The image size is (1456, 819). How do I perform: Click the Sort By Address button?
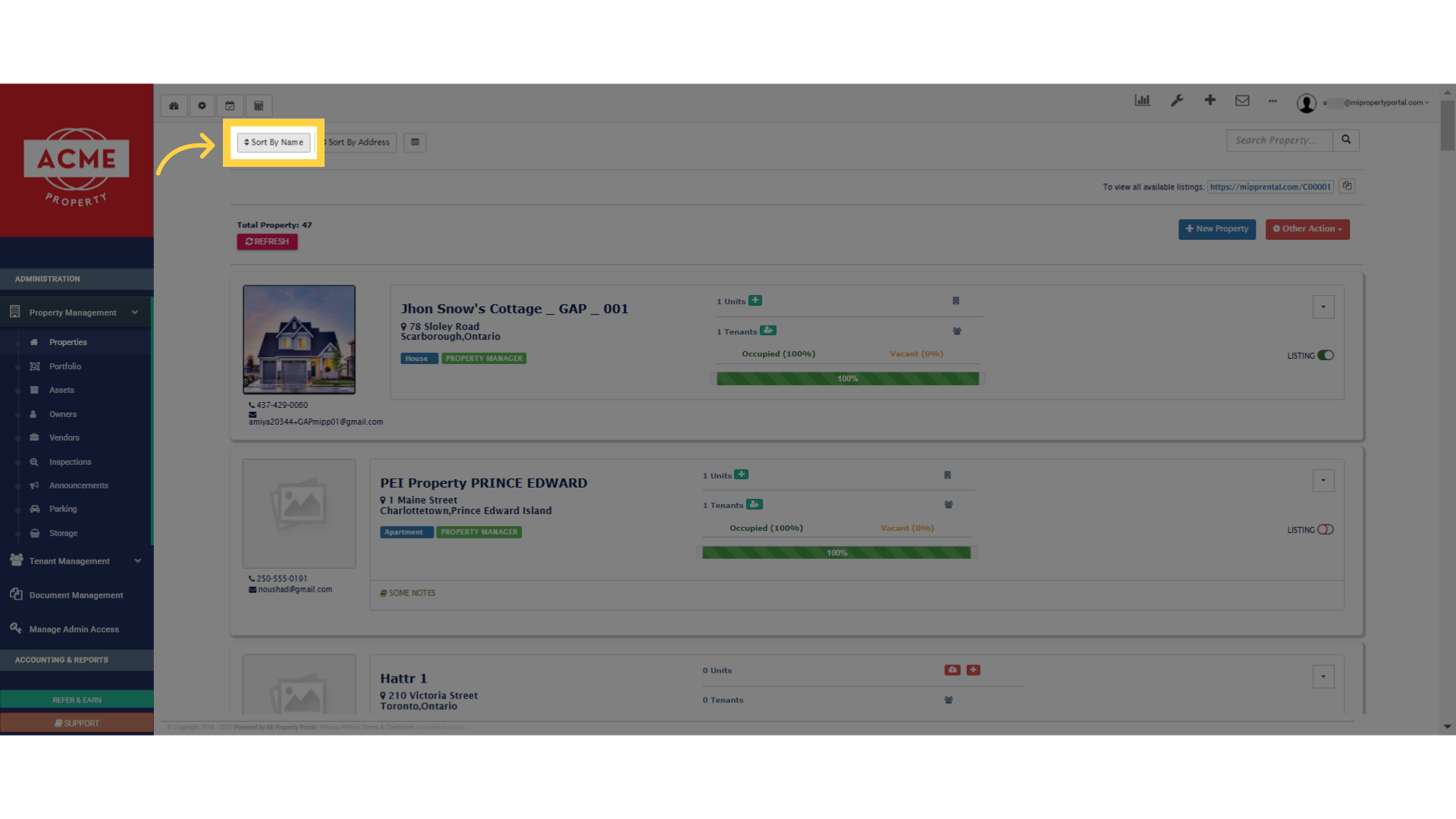[356, 143]
